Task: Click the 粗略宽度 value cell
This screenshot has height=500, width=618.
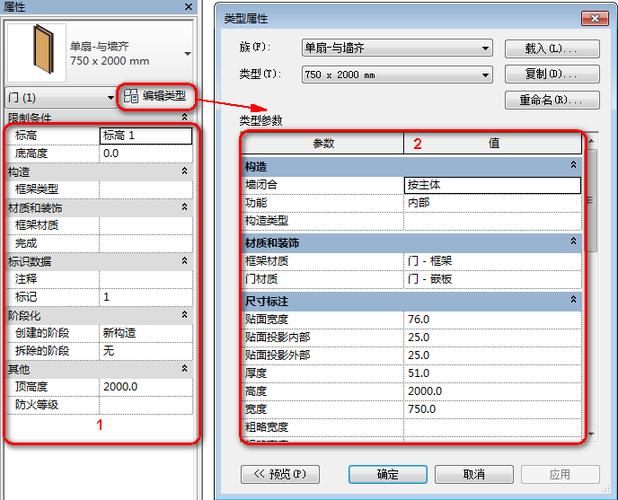Action: [492, 428]
